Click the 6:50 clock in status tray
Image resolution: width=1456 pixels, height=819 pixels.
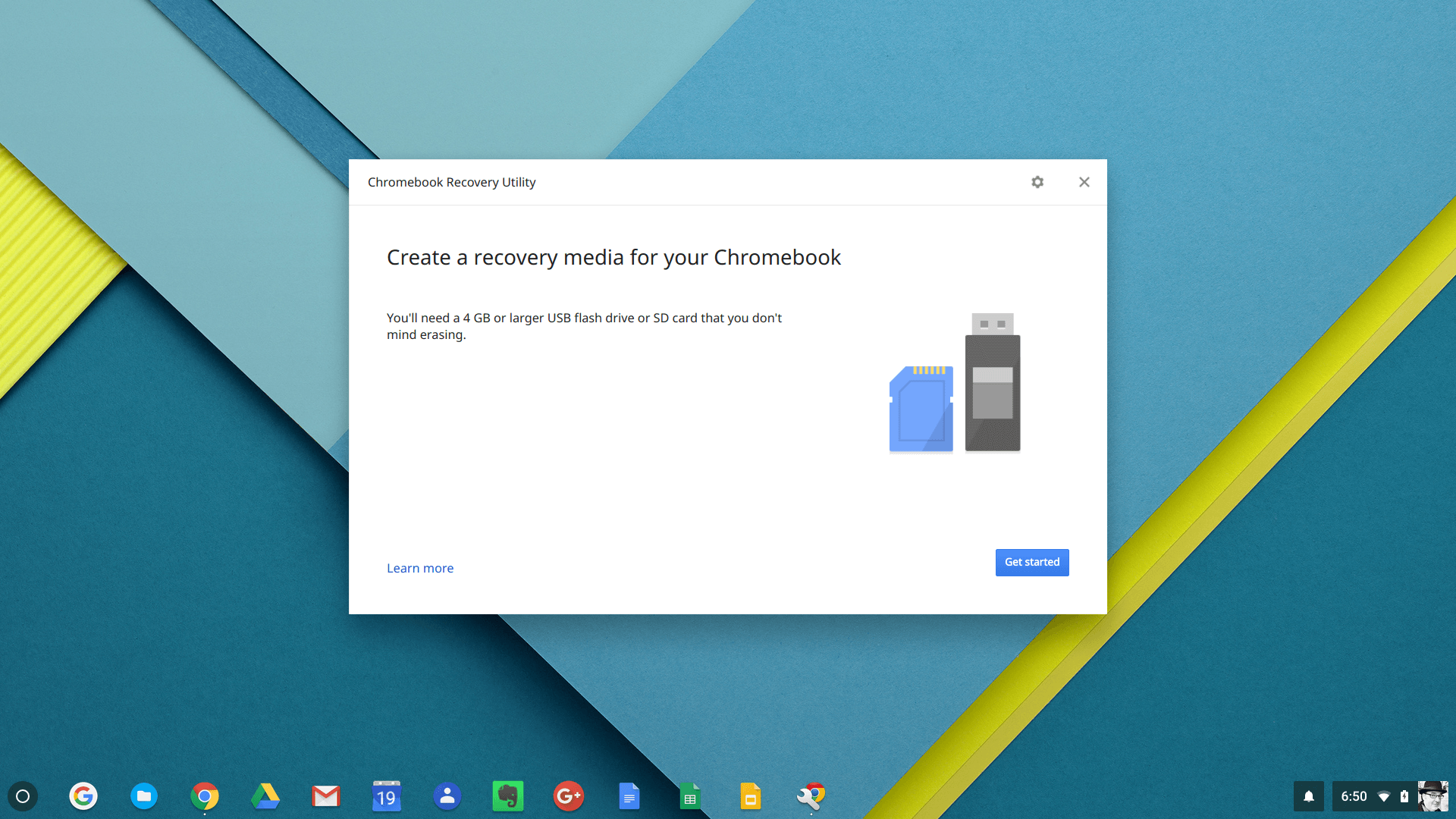click(x=1354, y=796)
